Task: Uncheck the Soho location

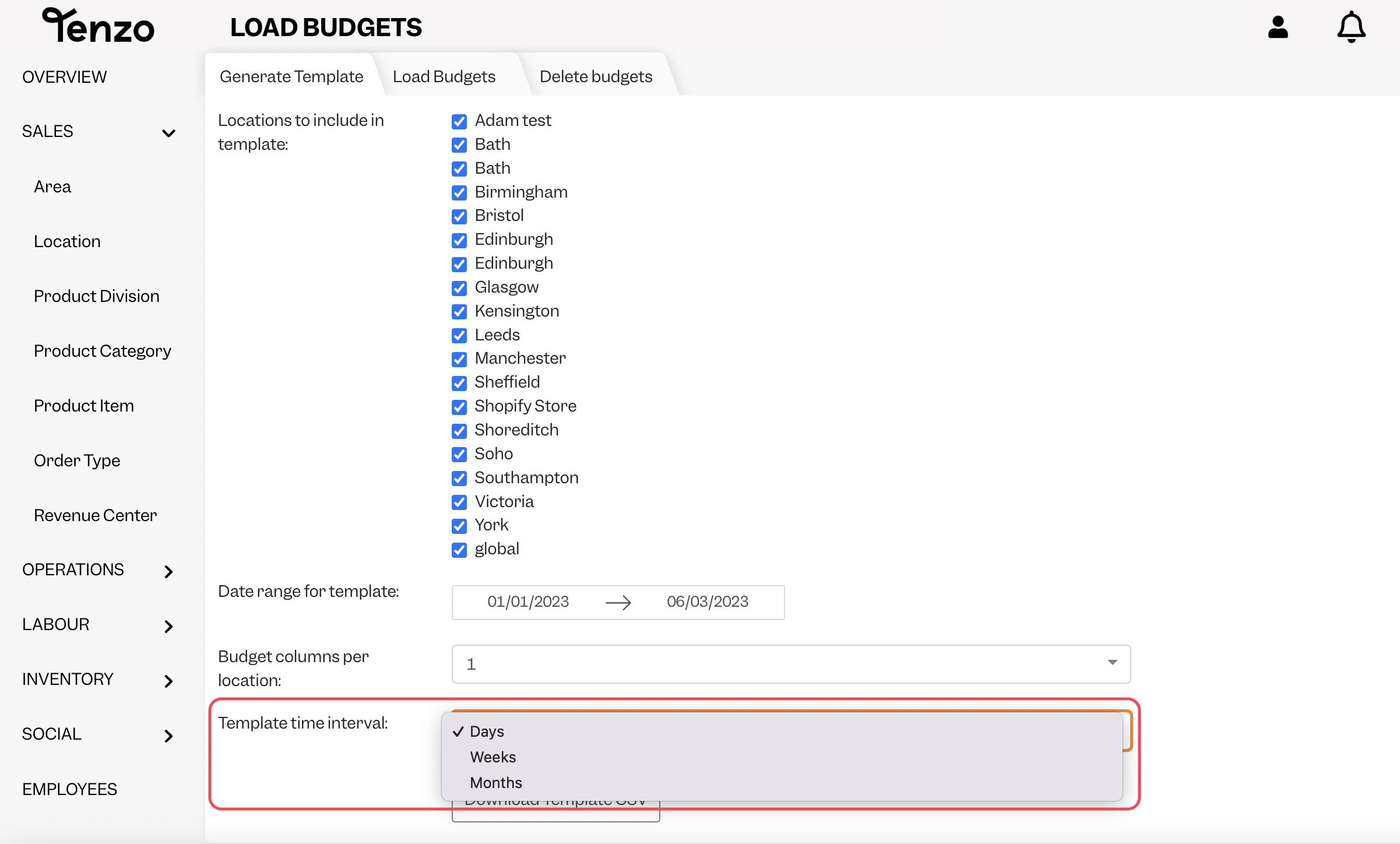Action: tap(459, 454)
